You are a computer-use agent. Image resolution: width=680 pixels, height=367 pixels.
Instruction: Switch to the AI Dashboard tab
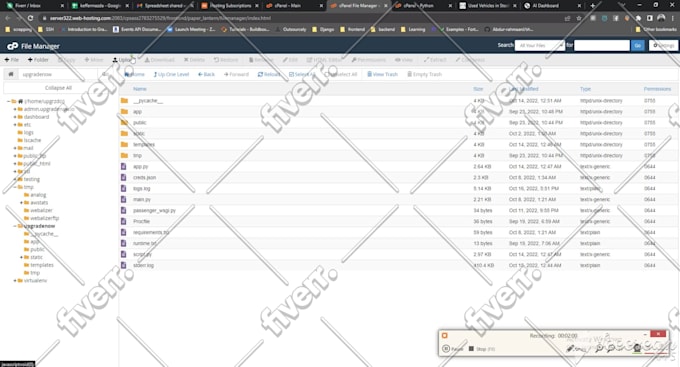pyautogui.click(x=551, y=6)
